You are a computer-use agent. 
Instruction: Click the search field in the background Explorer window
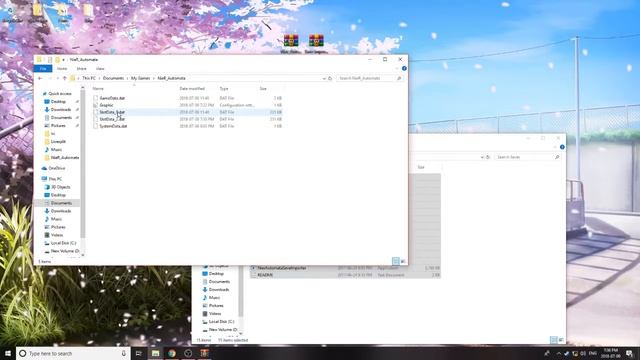click(x=527, y=157)
